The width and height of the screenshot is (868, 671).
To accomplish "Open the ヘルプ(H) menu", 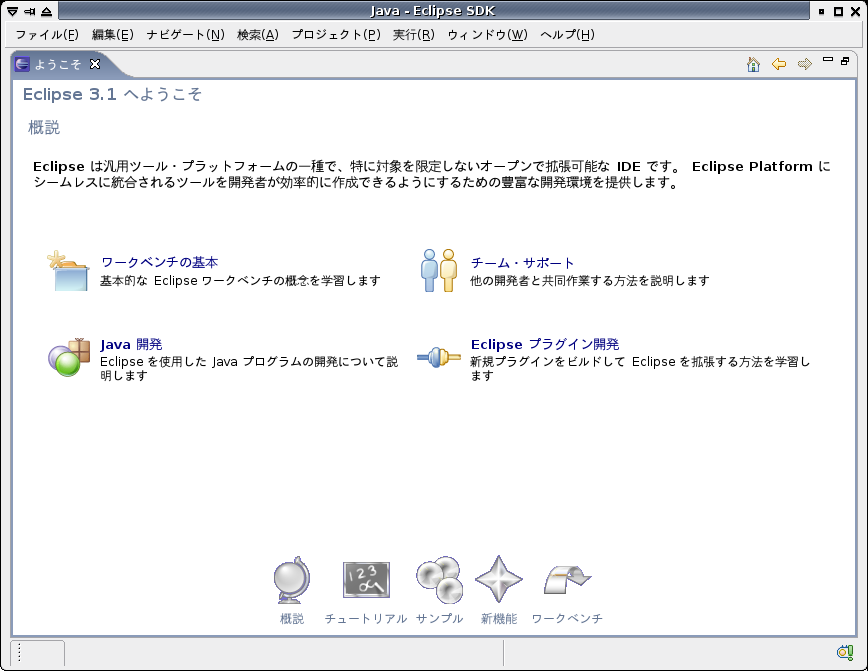I will pyautogui.click(x=567, y=35).
